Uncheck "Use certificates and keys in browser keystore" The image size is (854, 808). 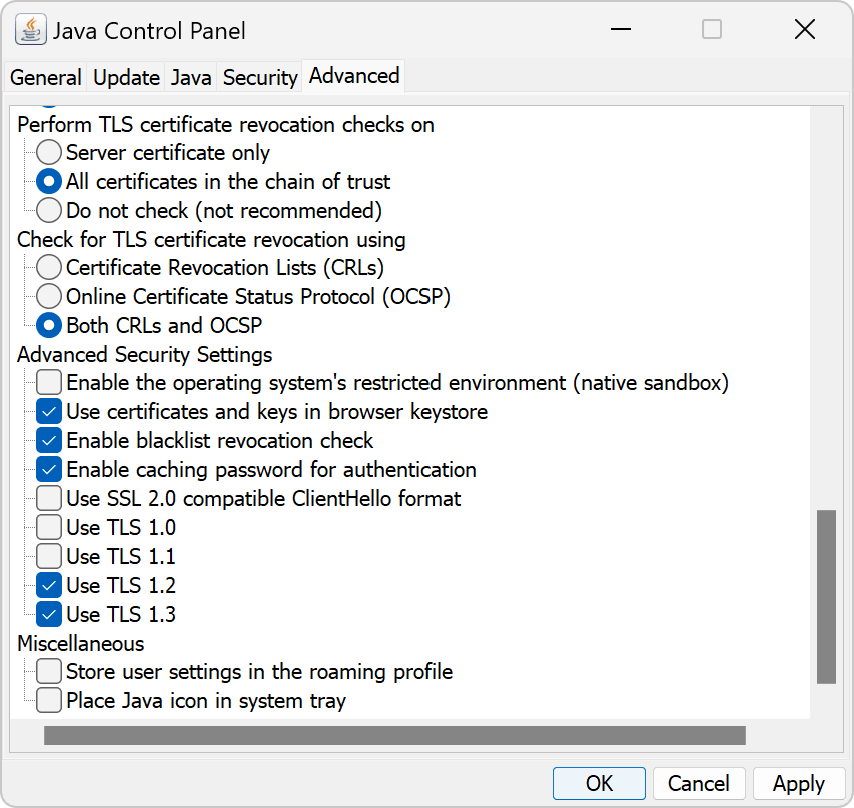tap(48, 411)
